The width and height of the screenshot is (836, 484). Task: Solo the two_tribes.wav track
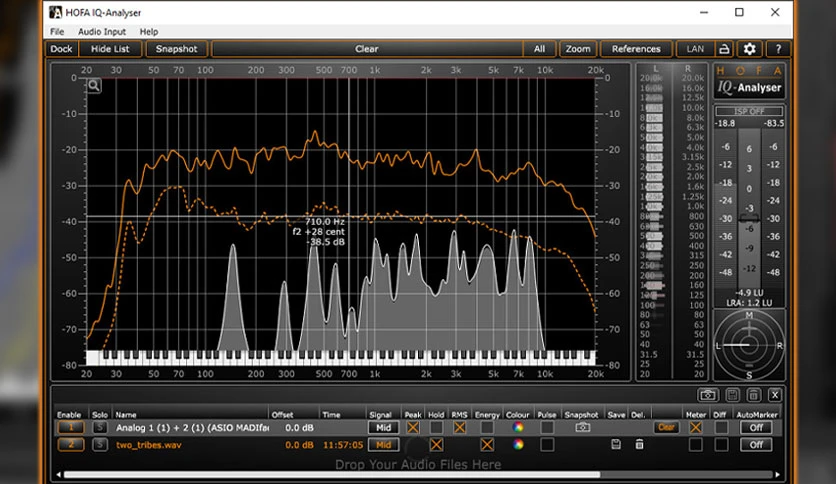click(100, 444)
